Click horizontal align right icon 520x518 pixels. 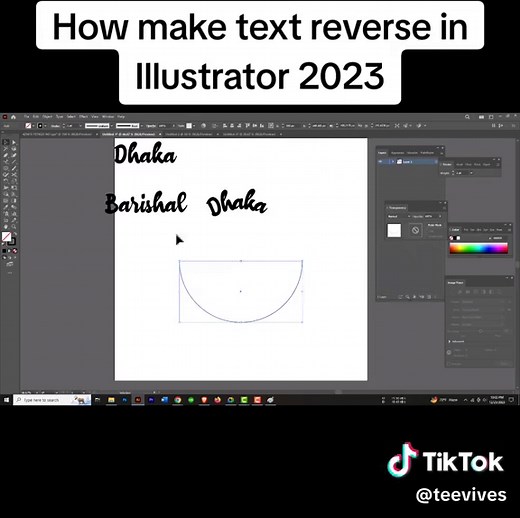[239, 126]
